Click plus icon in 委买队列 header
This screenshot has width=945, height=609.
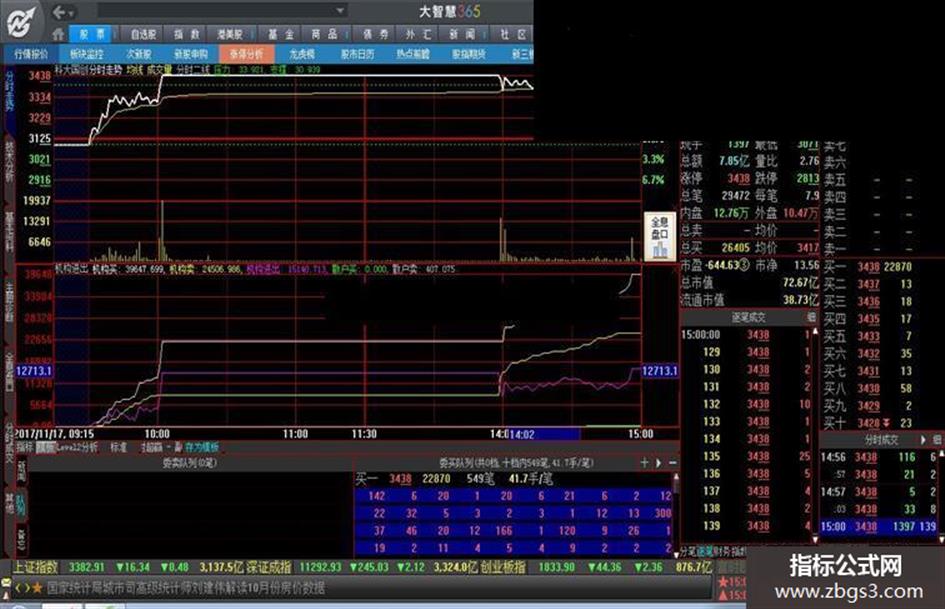point(644,462)
